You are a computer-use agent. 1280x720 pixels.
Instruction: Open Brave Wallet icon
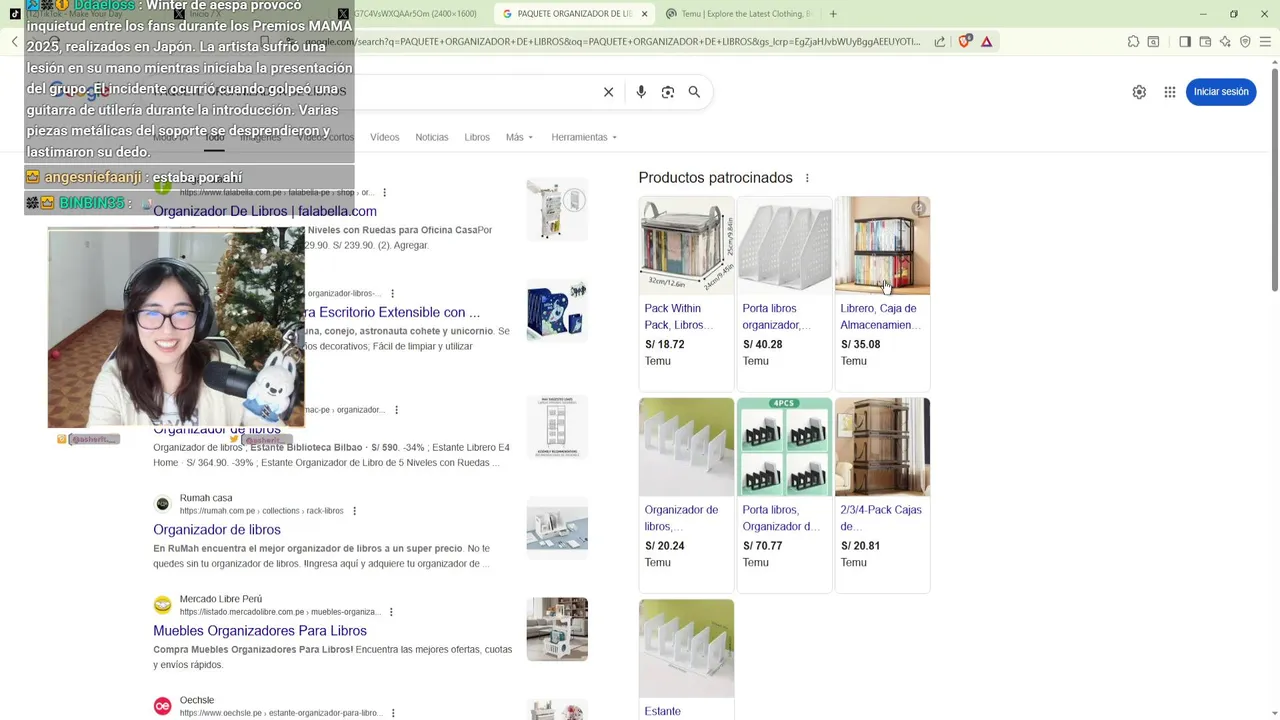click(x=1205, y=42)
